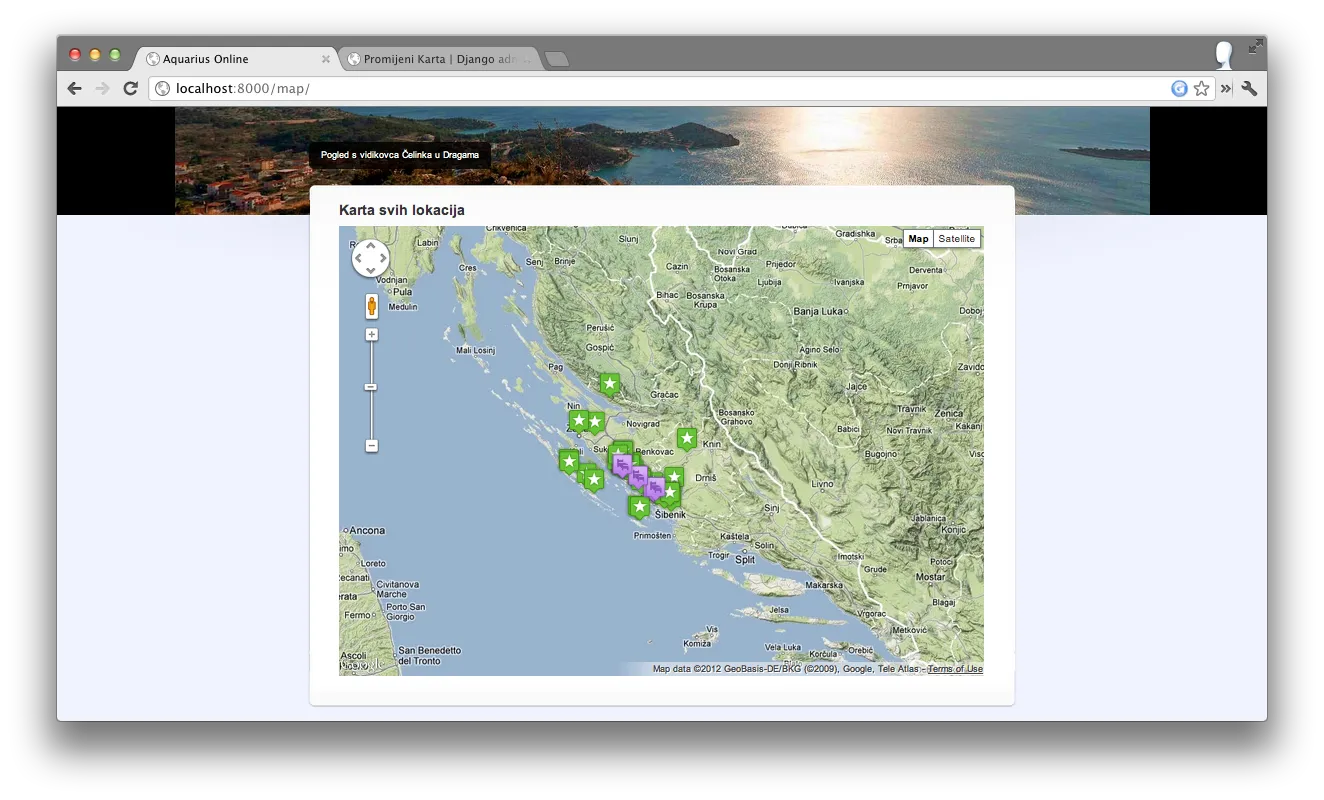Reload the page with the refresh button
Viewport: 1324px width, 800px height.
point(130,89)
